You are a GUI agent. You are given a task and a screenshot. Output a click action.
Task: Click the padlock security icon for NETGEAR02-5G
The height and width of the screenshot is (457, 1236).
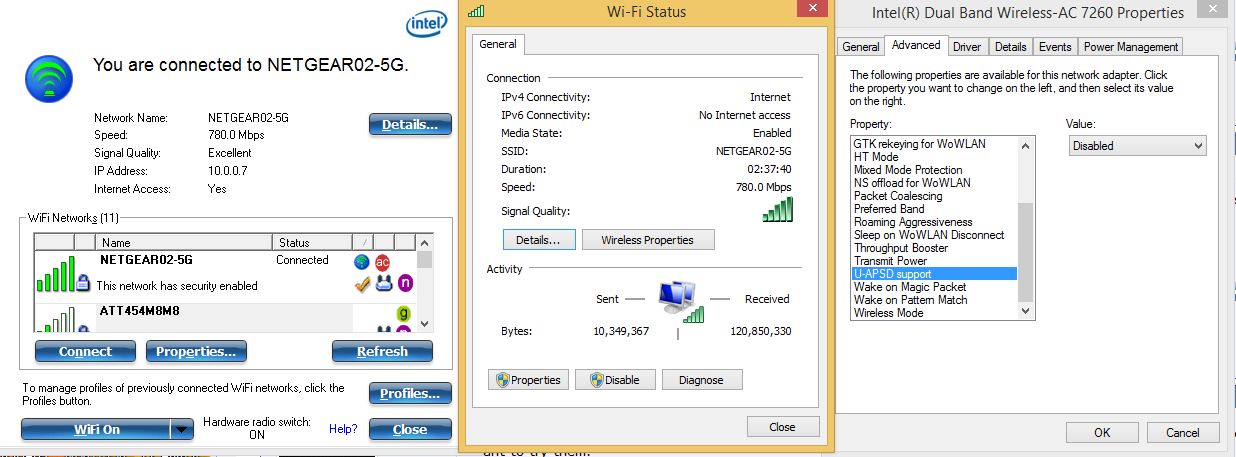point(84,284)
